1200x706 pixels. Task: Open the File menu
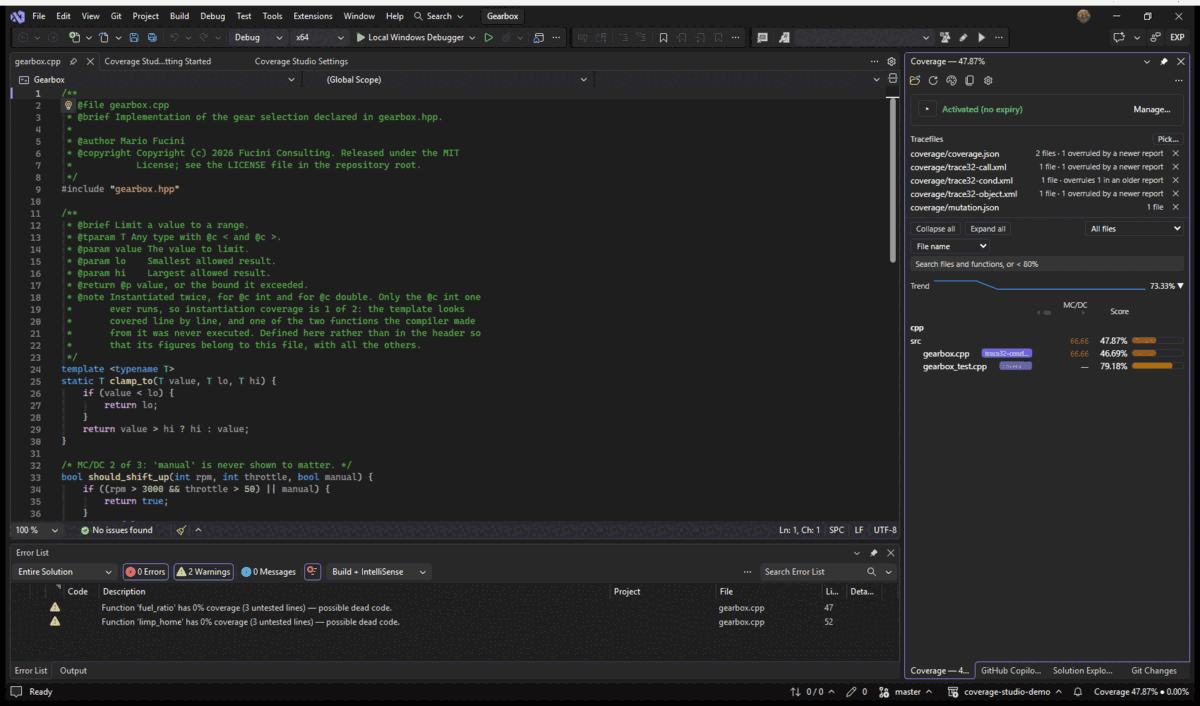(38, 16)
